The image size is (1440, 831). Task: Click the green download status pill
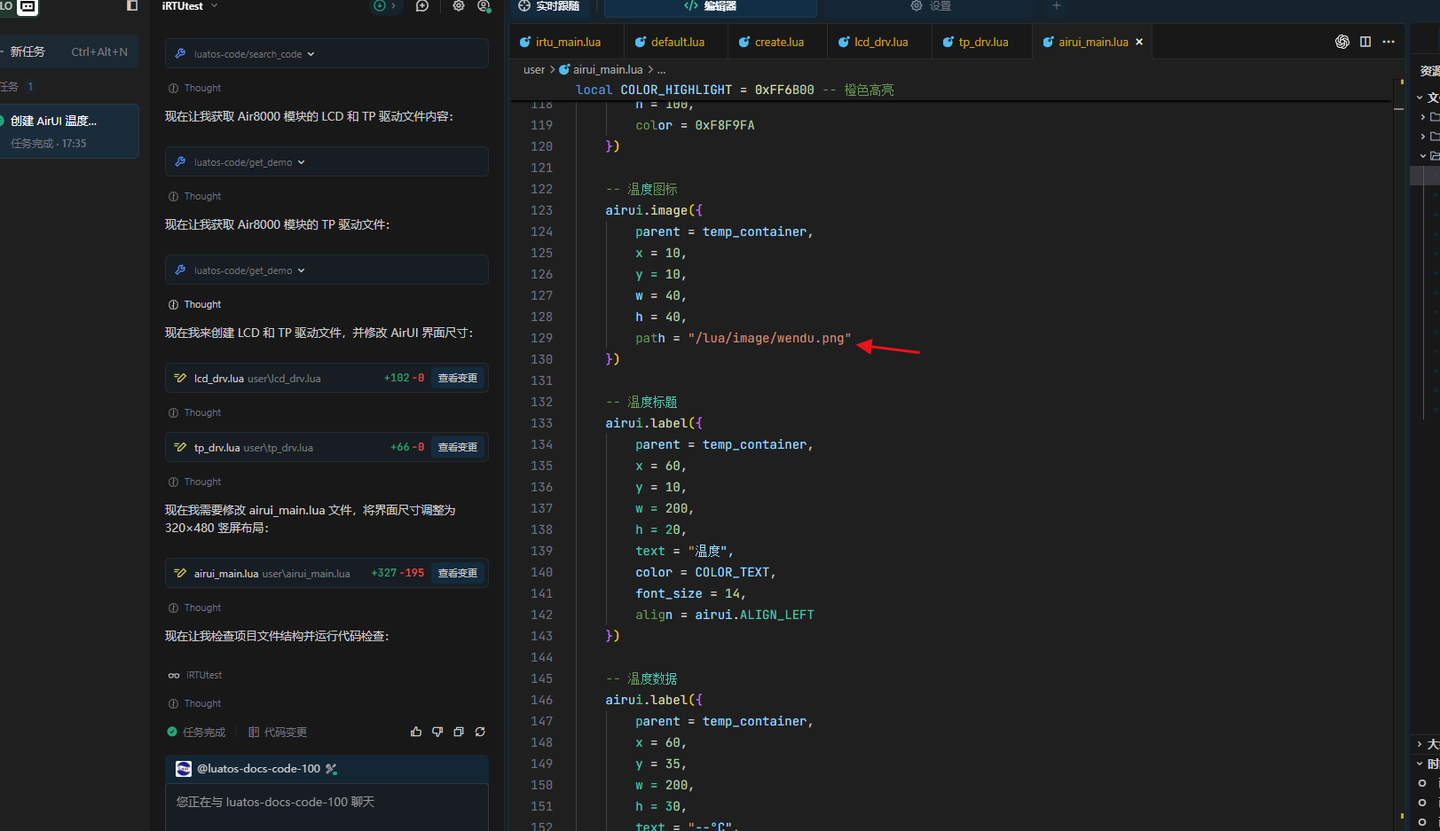coord(384,6)
